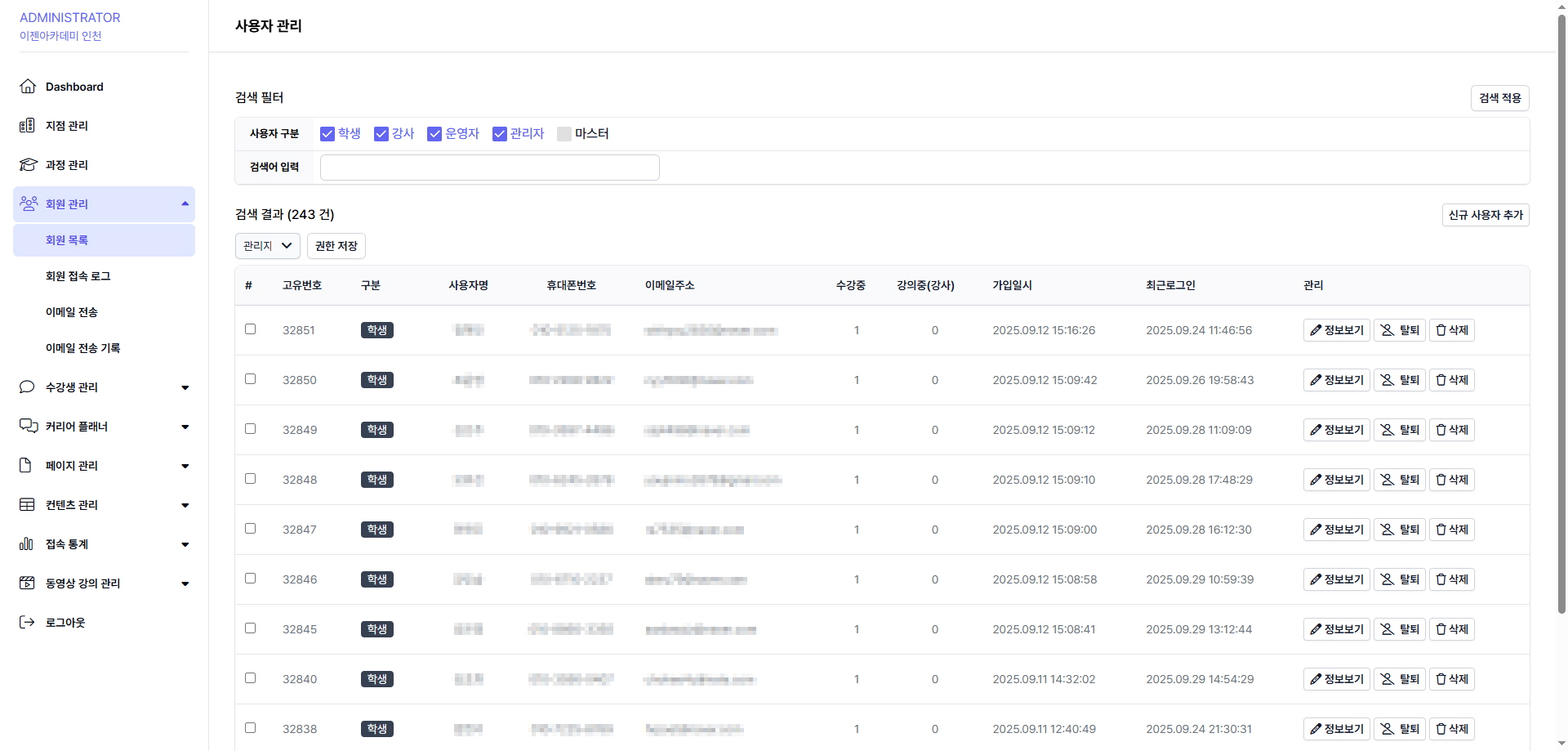Click the 검색어 입력 text field
The width and height of the screenshot is (1568, 751).
(x=489, y=168)
